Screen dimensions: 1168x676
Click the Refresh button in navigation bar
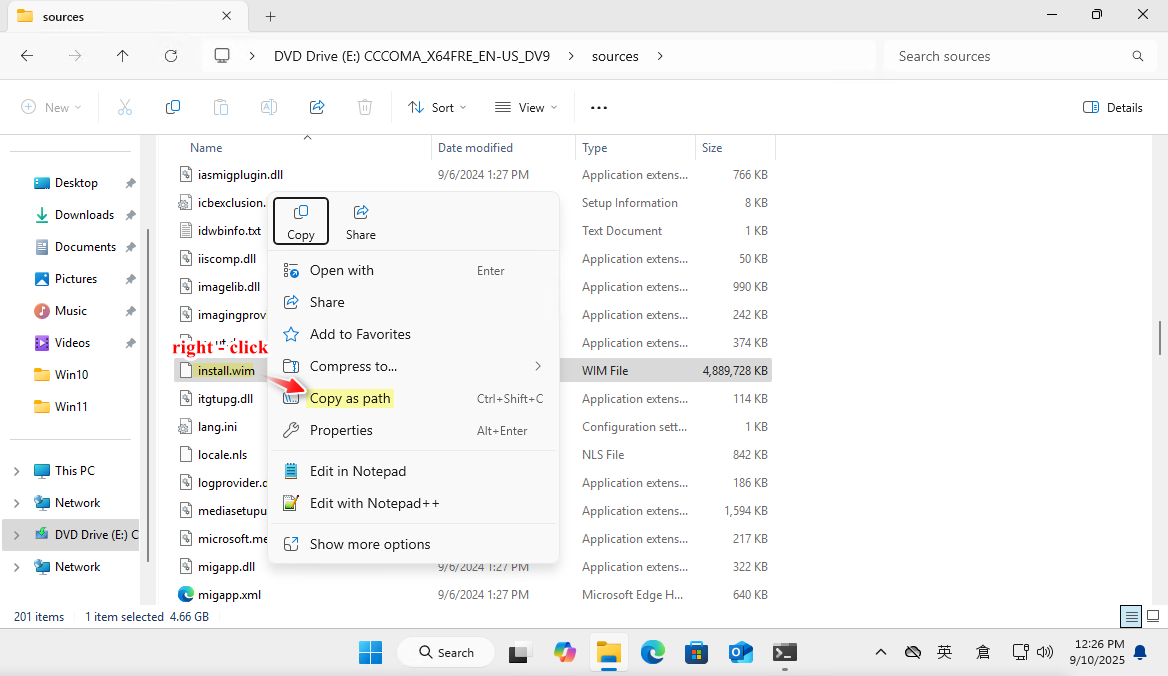point(171,56)
